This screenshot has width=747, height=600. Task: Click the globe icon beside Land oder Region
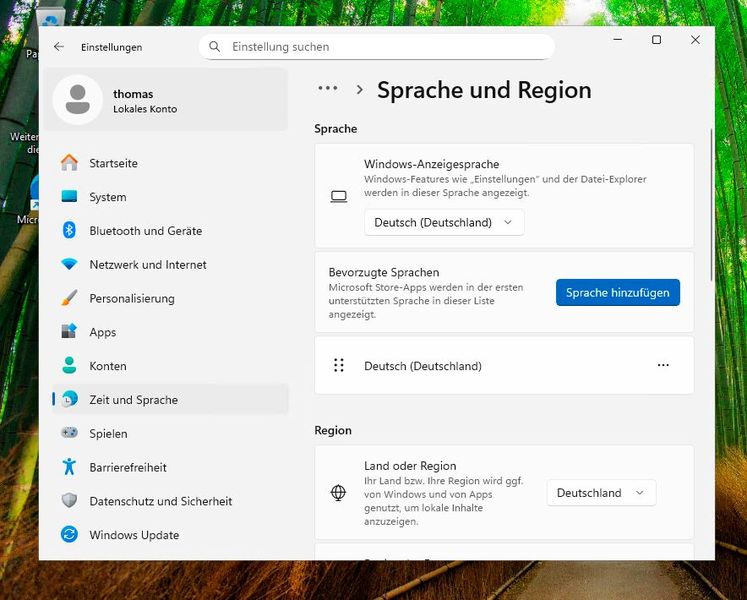coord(338,492)
